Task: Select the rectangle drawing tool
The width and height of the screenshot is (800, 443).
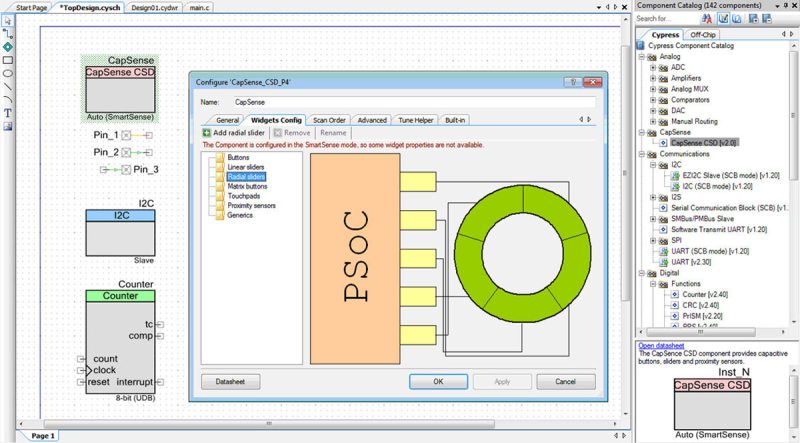Action: pos(8,60)
